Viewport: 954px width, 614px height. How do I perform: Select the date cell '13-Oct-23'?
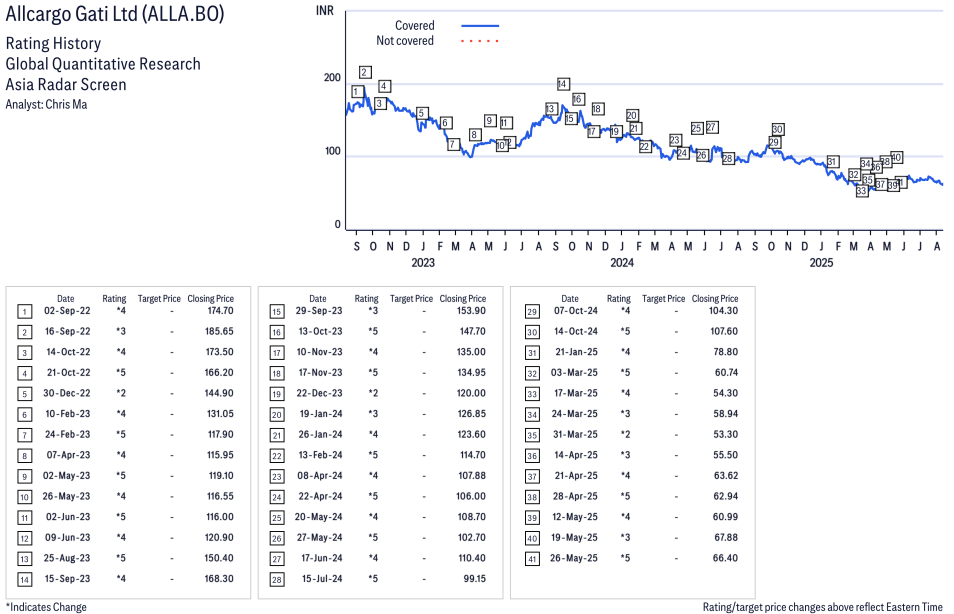click(320, 331)
